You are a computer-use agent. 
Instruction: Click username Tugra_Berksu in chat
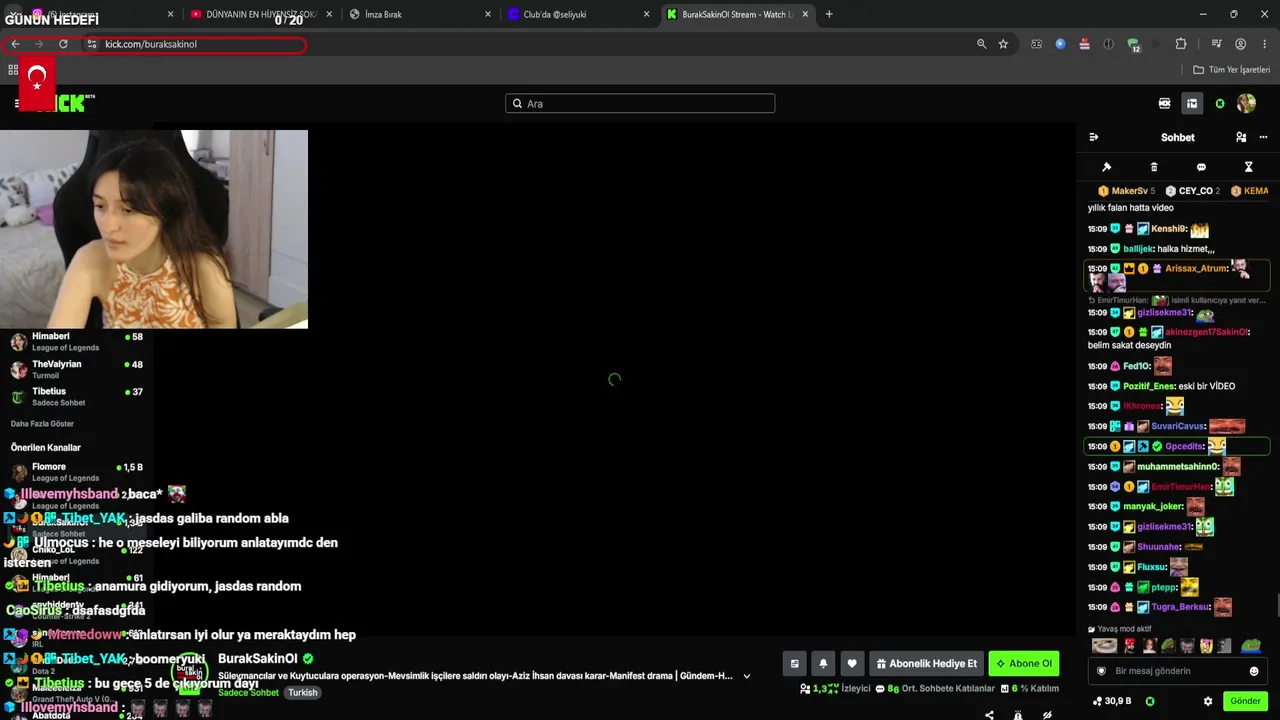(1179, 607)
